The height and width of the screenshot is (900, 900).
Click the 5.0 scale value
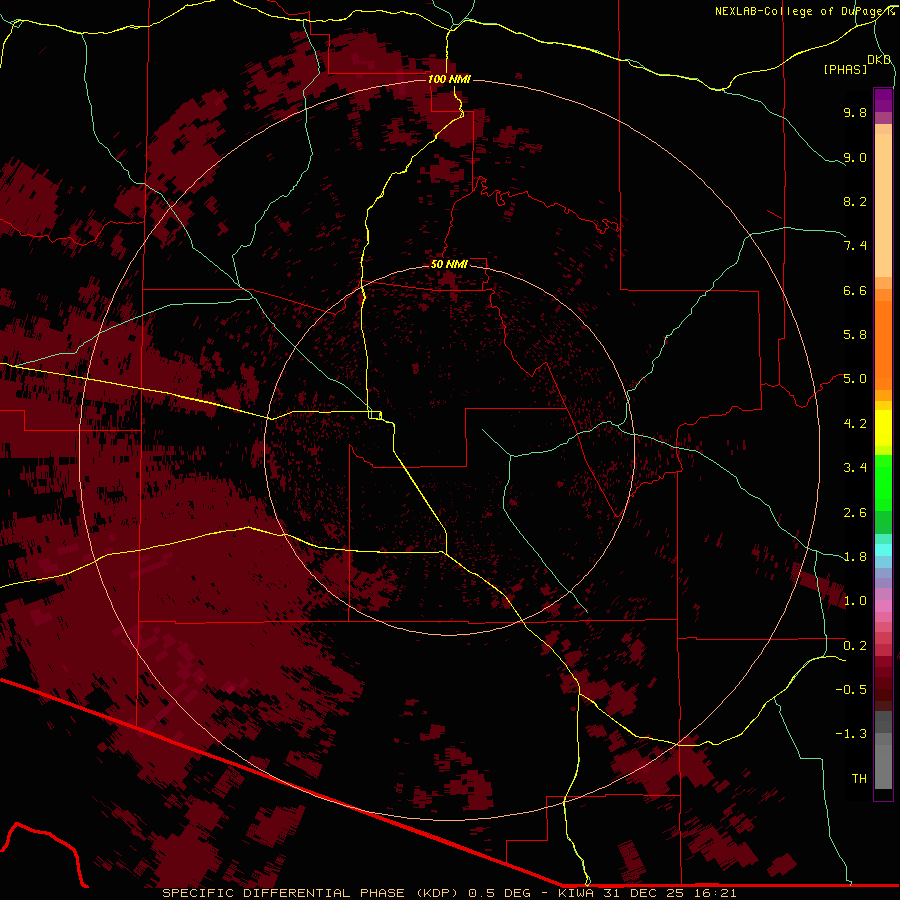coord(855,379)
